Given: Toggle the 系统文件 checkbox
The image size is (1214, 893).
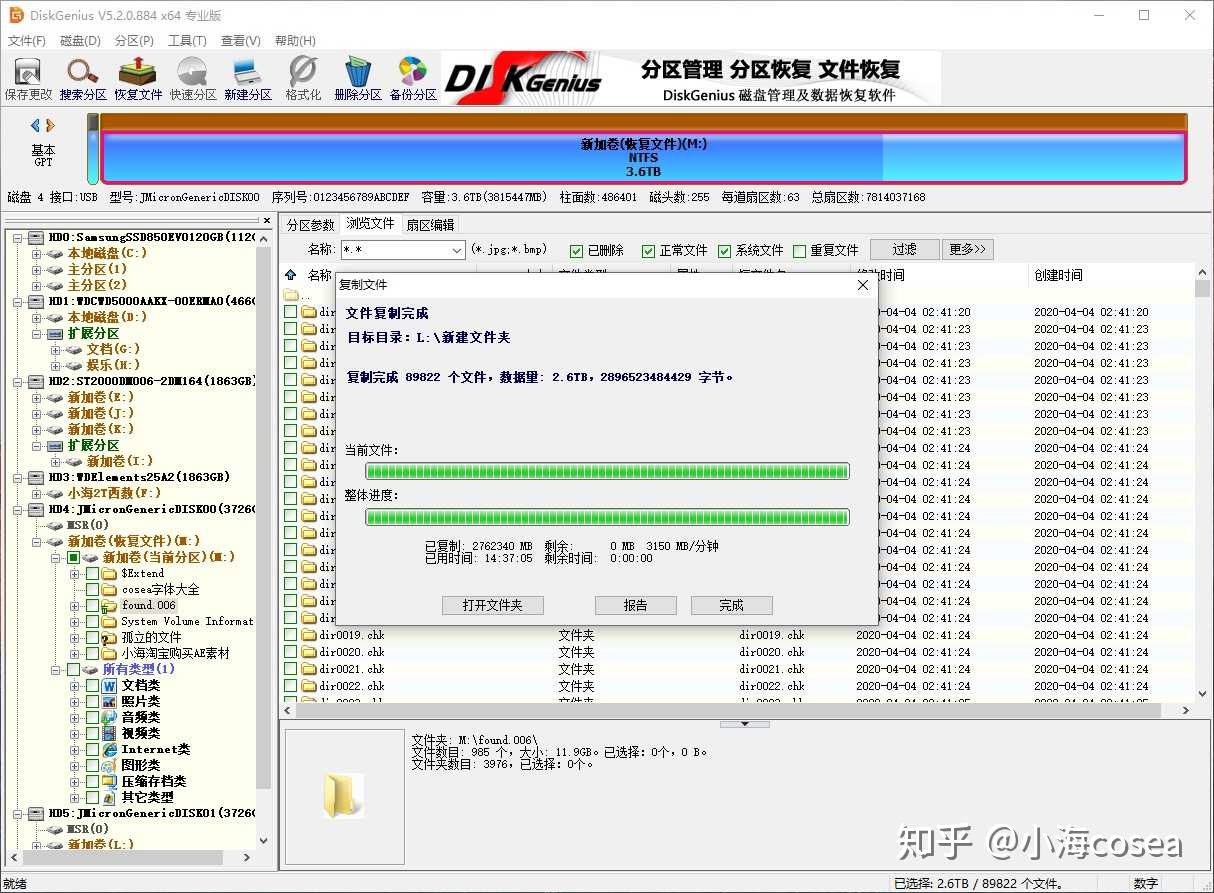Looking at the screenshot, I should coord(725,251).
